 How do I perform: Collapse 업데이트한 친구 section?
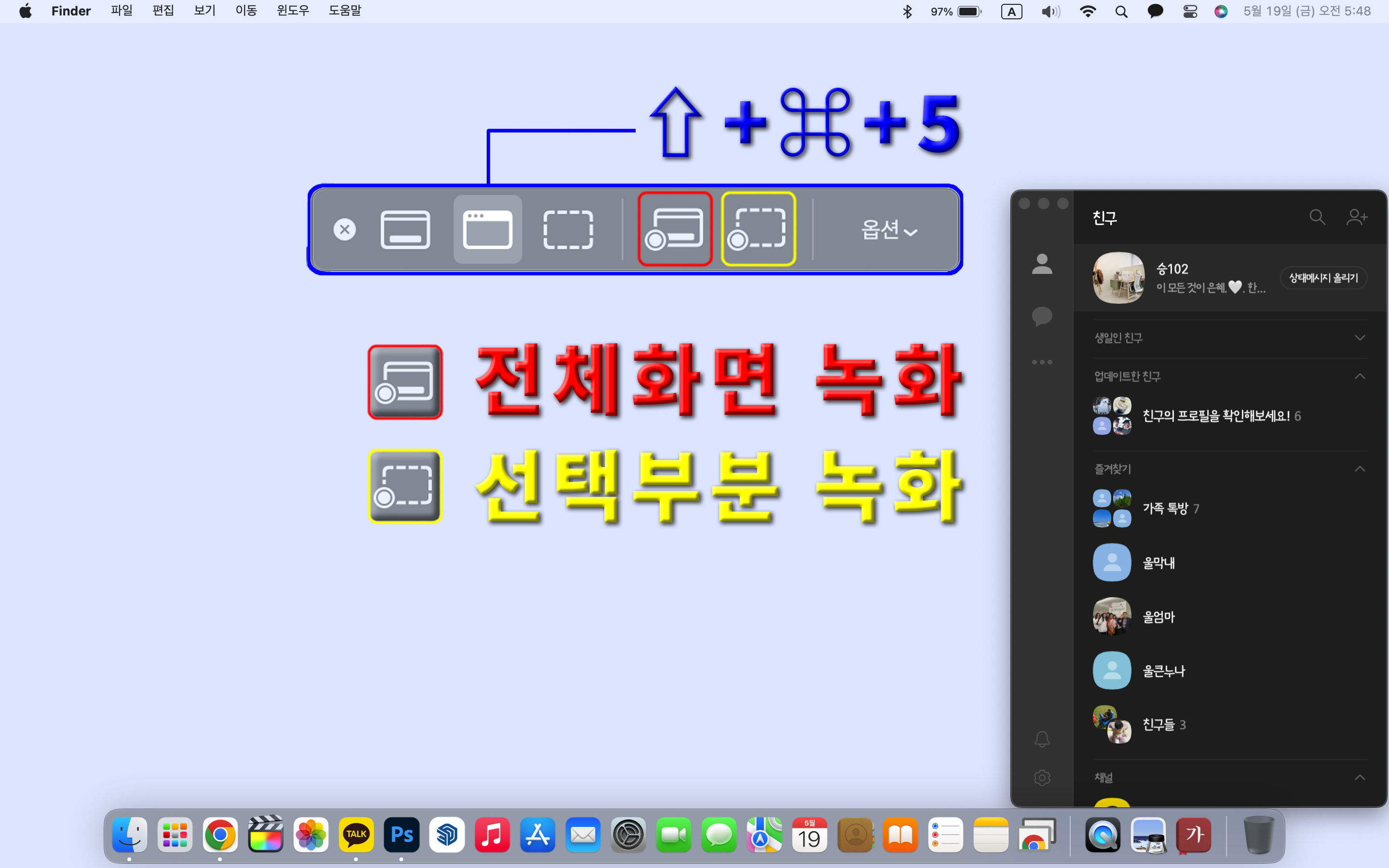coord(1359,377)
